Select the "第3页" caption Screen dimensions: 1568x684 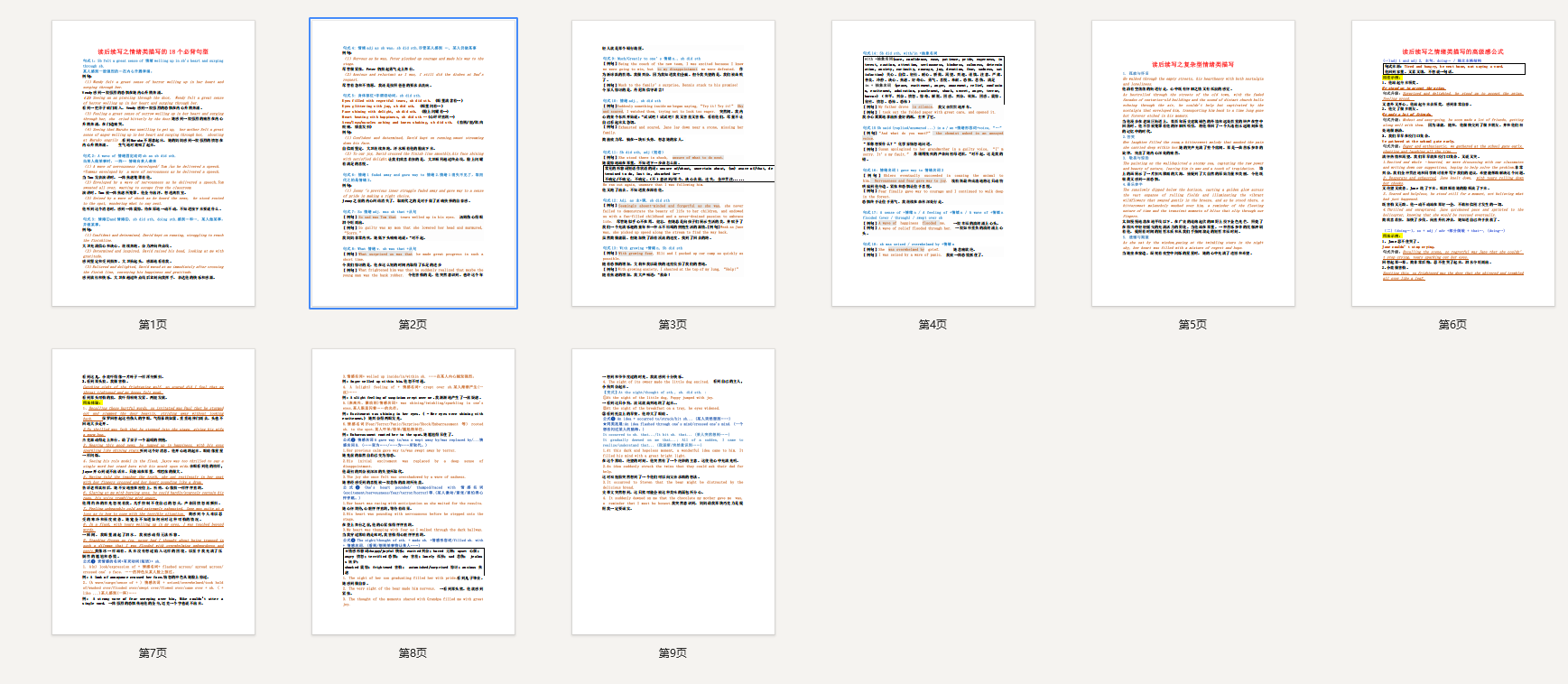(673, 325)
